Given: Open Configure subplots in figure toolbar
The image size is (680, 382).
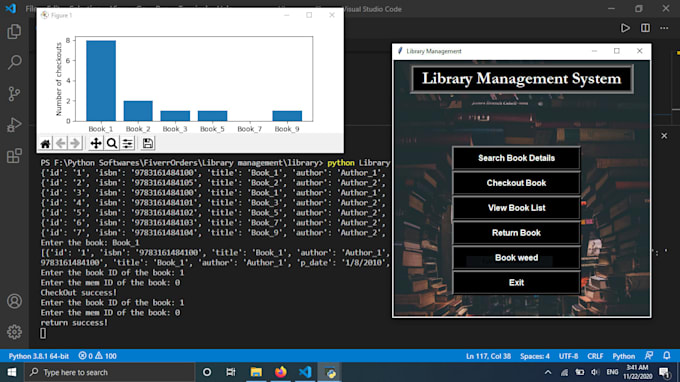Looking at the screenshot, I should pyautogui.click(x=128, y=144).
